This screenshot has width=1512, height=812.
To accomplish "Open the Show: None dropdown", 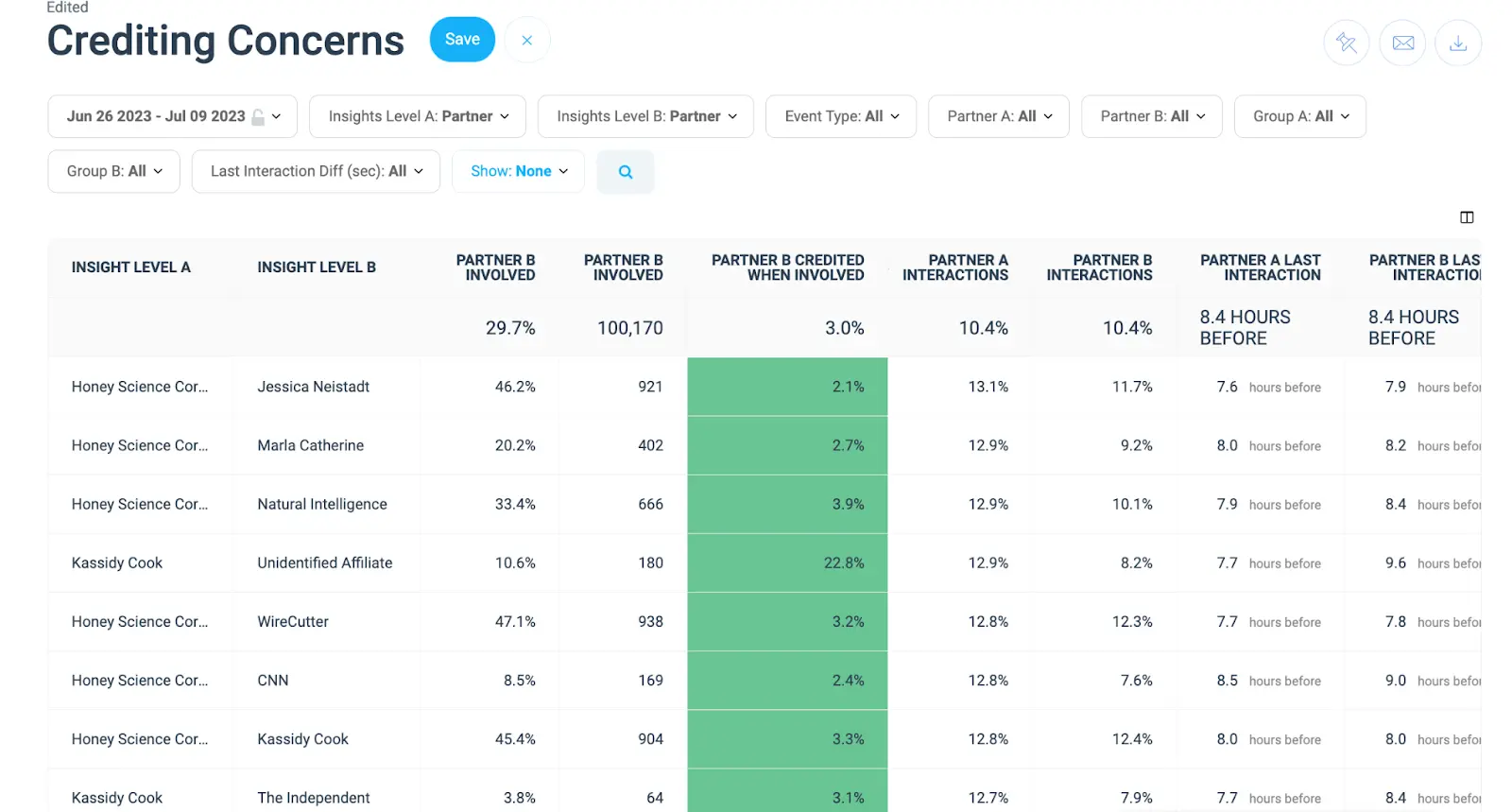I will (518, 171).
